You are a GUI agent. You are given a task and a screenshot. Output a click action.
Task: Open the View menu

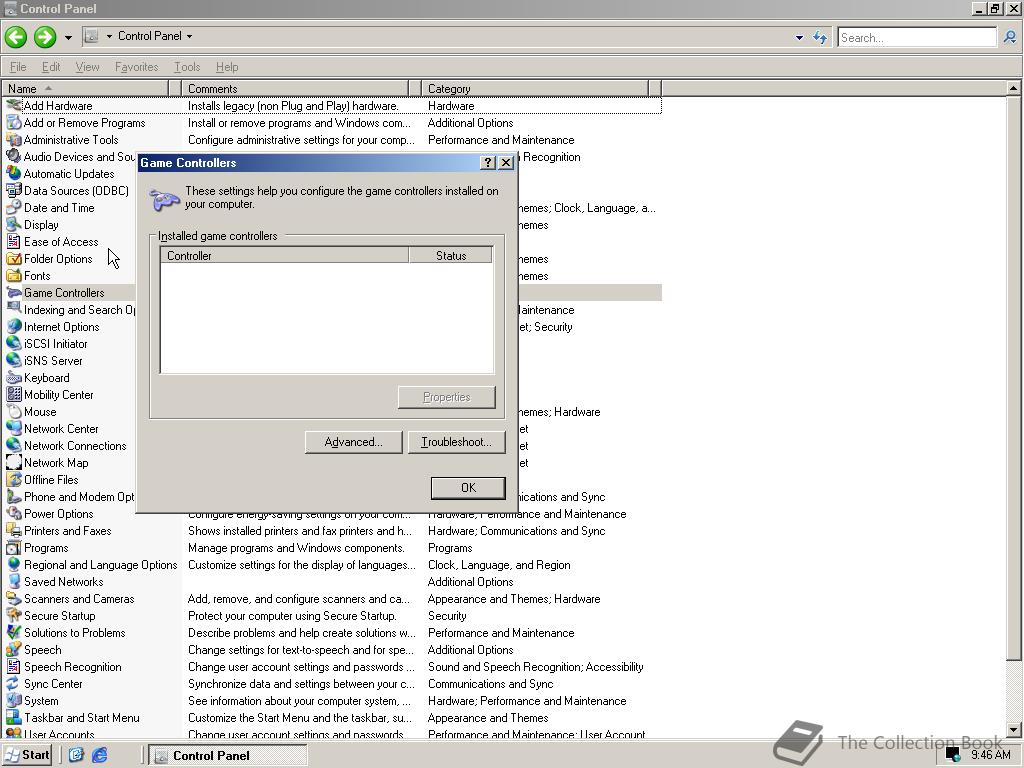[88, 67]
